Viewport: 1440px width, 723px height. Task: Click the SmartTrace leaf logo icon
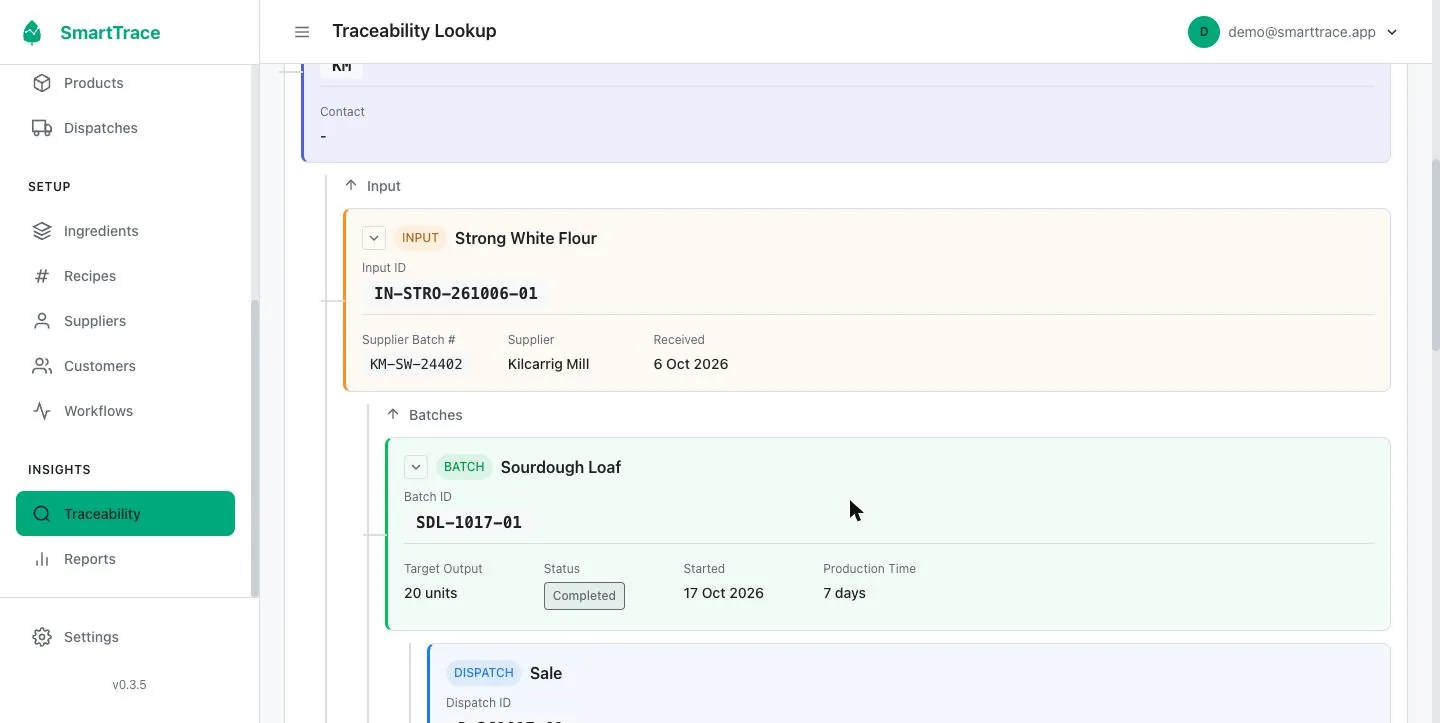point(33,33)
